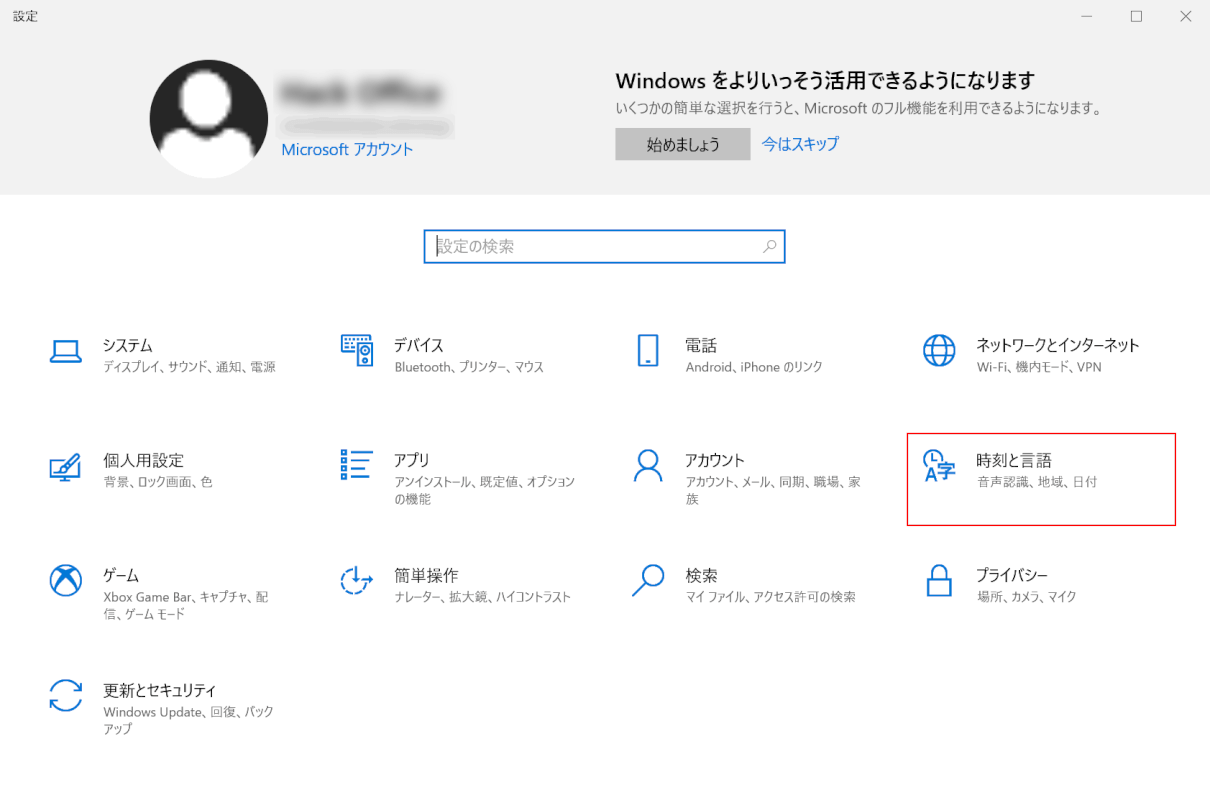
Task: Open Time & Language clock icon
Action: [x=939, y=465]
